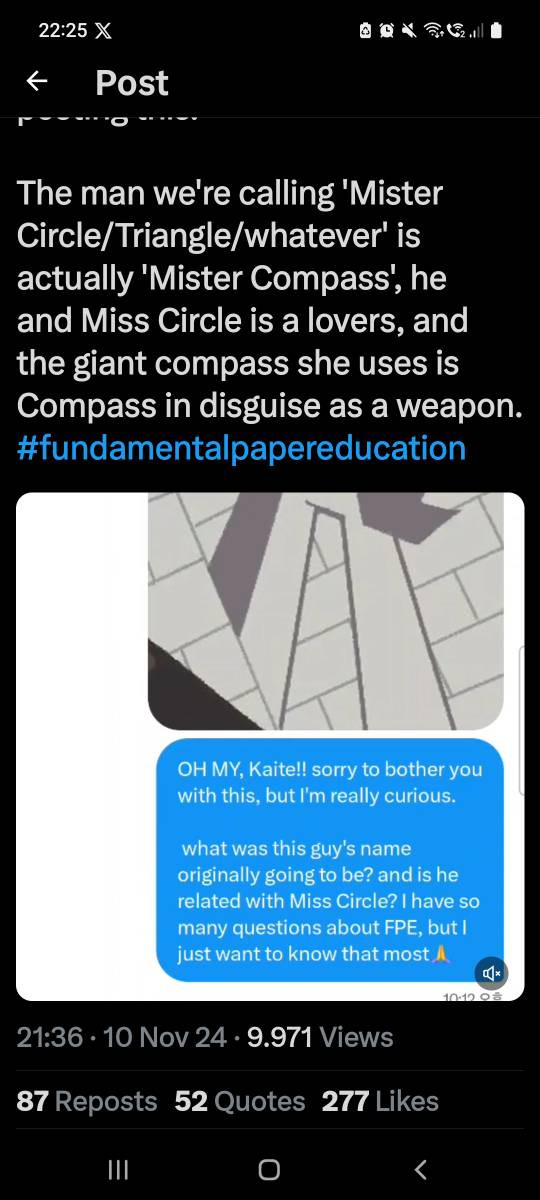Open the #fundamentalpapereducation hashtag

[241, 447]
